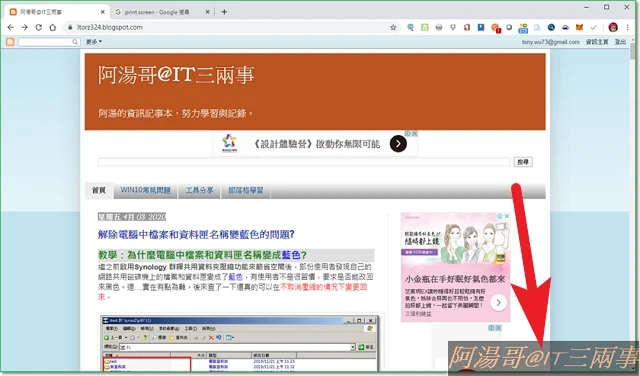
Task: Click the 搜尋 button beside the blog search box
Action: click(x=523, y=162)
